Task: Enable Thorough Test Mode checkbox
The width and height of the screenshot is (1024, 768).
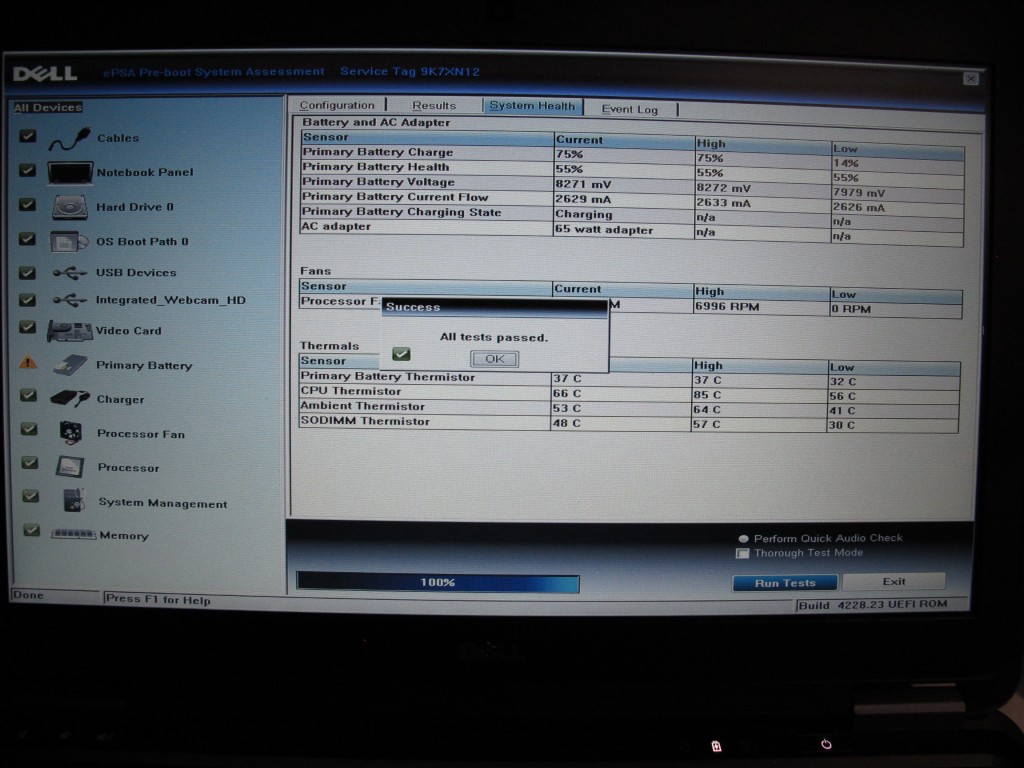Action: [742, 553]
